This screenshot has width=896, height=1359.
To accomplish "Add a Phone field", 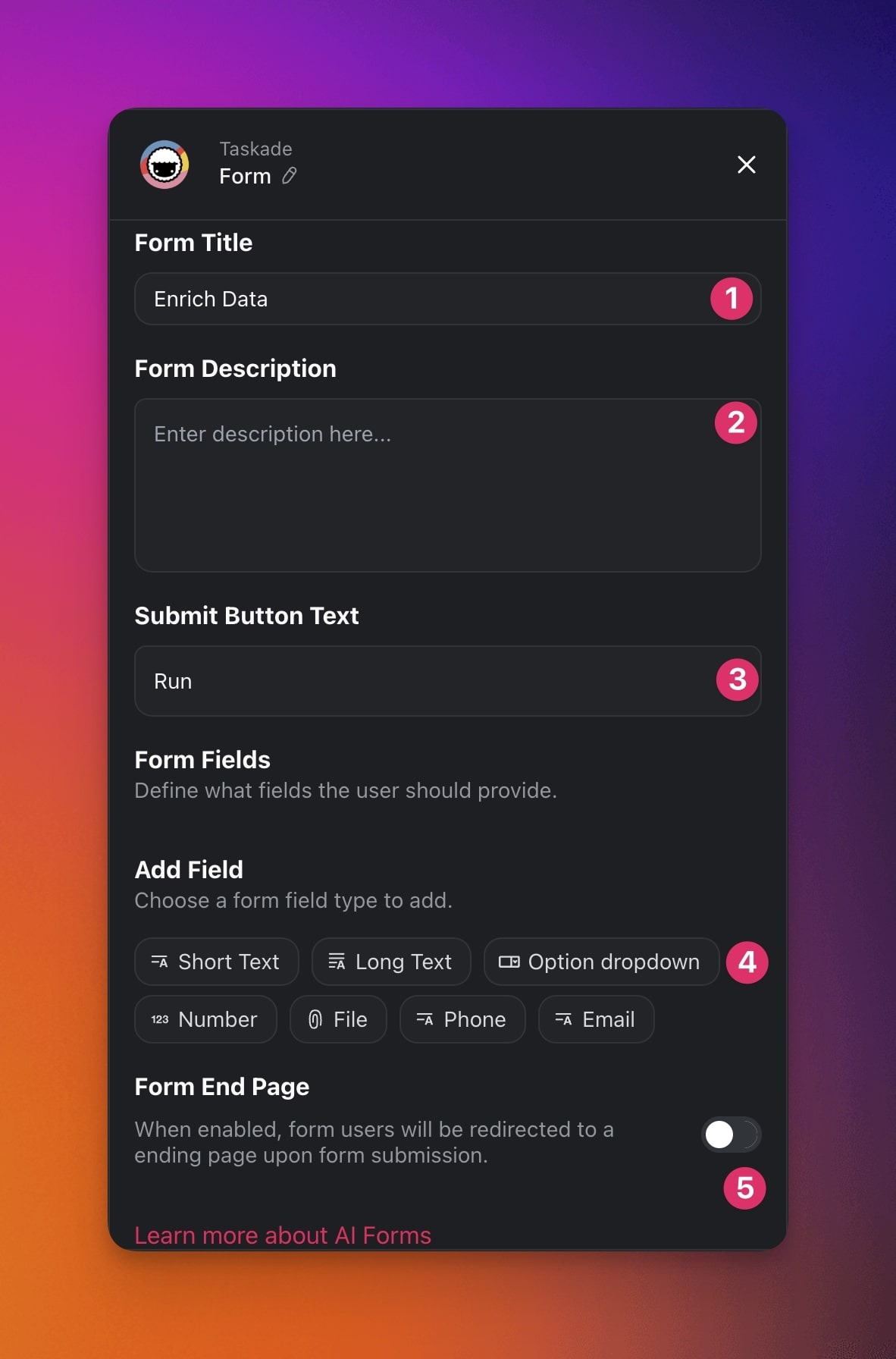I will click(462, 1019).
